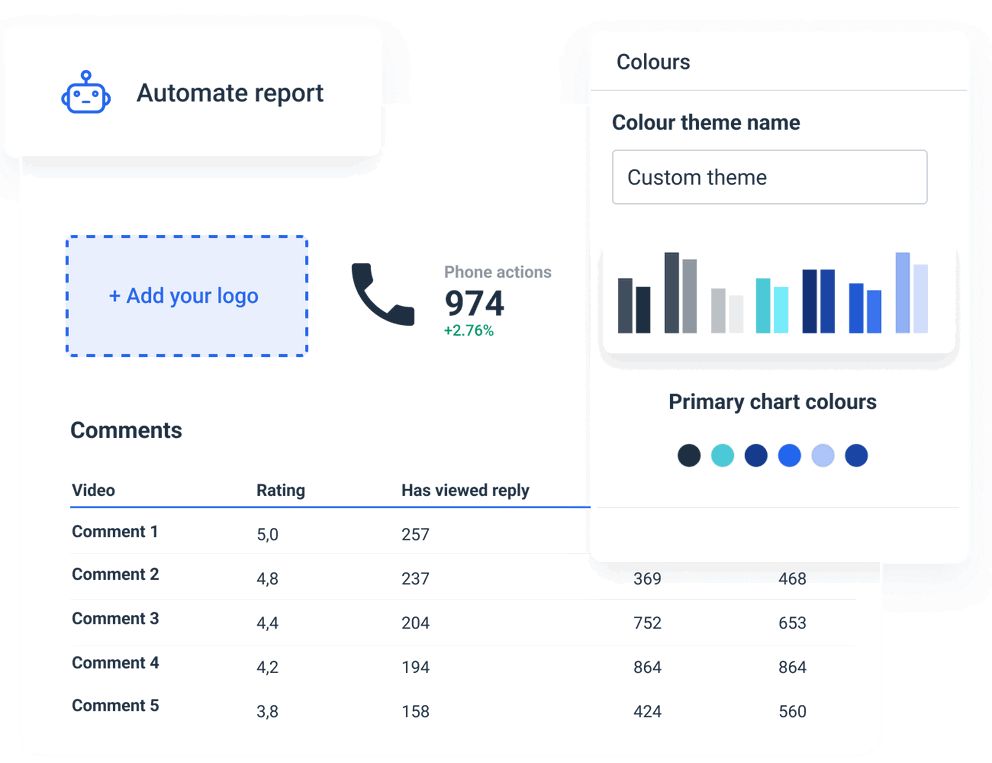
Task: Click the Comments table heading
Action: coord(126,430)
